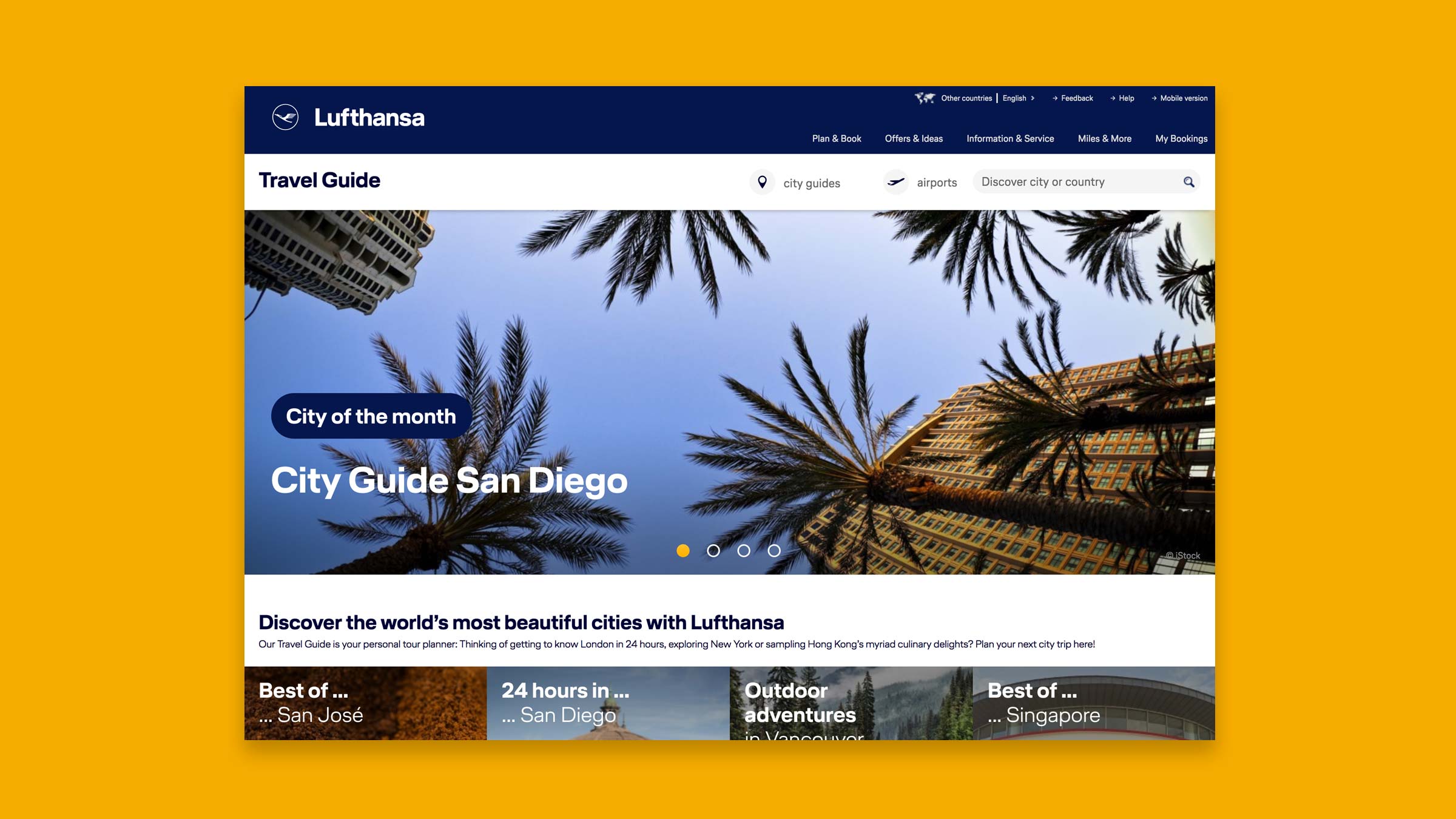
Task: Click the arrow icon before Mobile version
Action: pyautogui.click(x=1154, y=98)
